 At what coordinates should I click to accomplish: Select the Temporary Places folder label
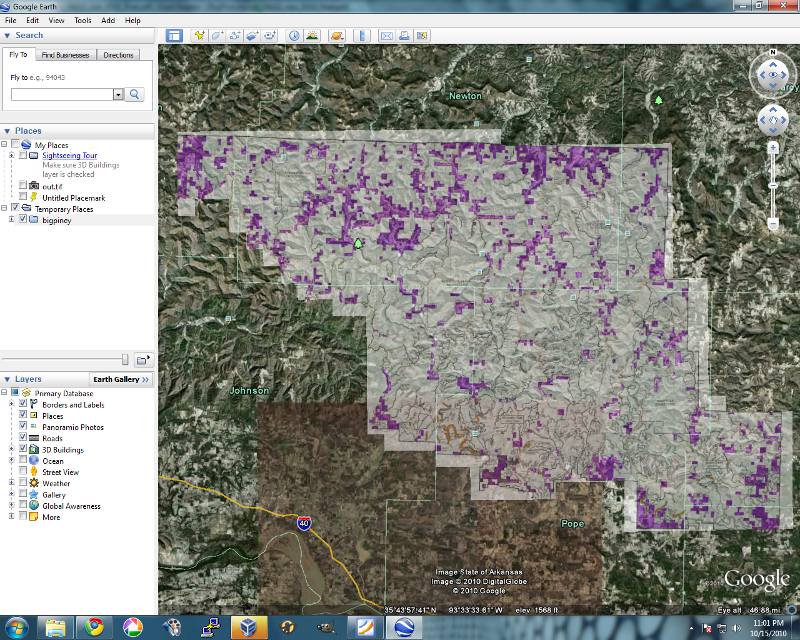point(64,209)
